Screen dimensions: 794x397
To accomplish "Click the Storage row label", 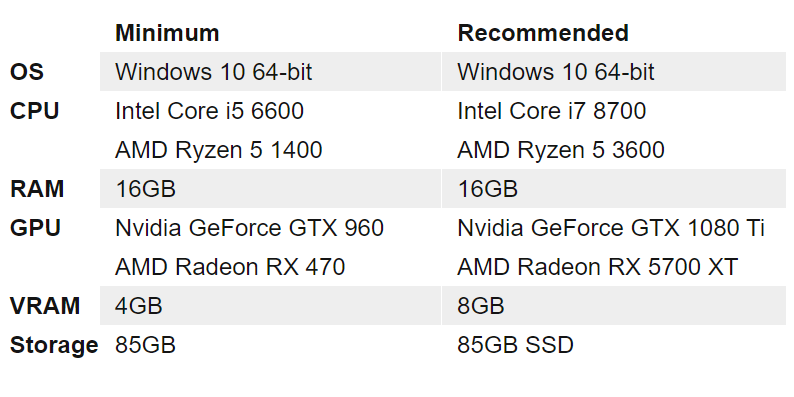I will (x=54, y=345).
